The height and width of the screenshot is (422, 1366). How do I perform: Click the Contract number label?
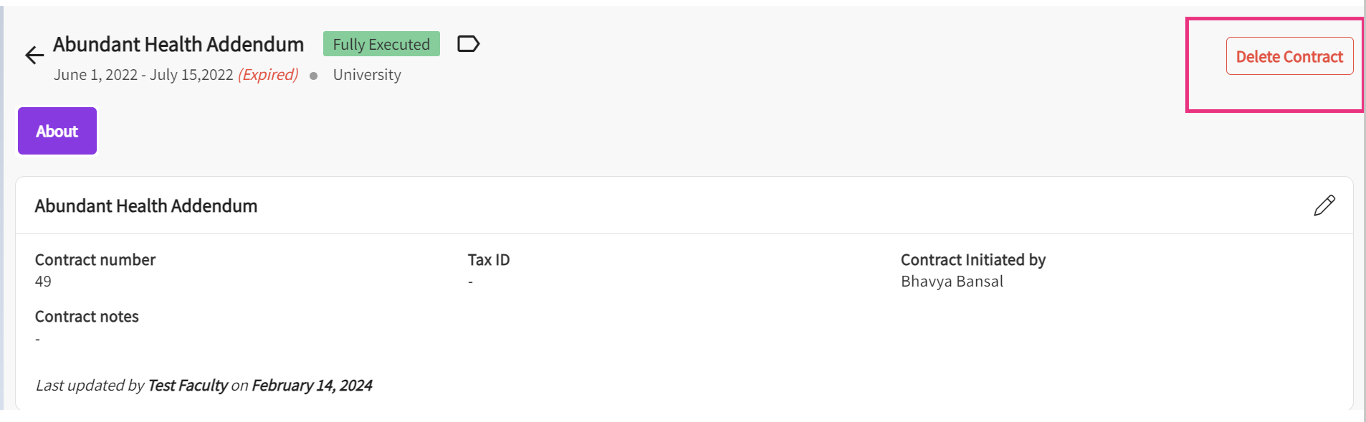(x=95, y=260)
